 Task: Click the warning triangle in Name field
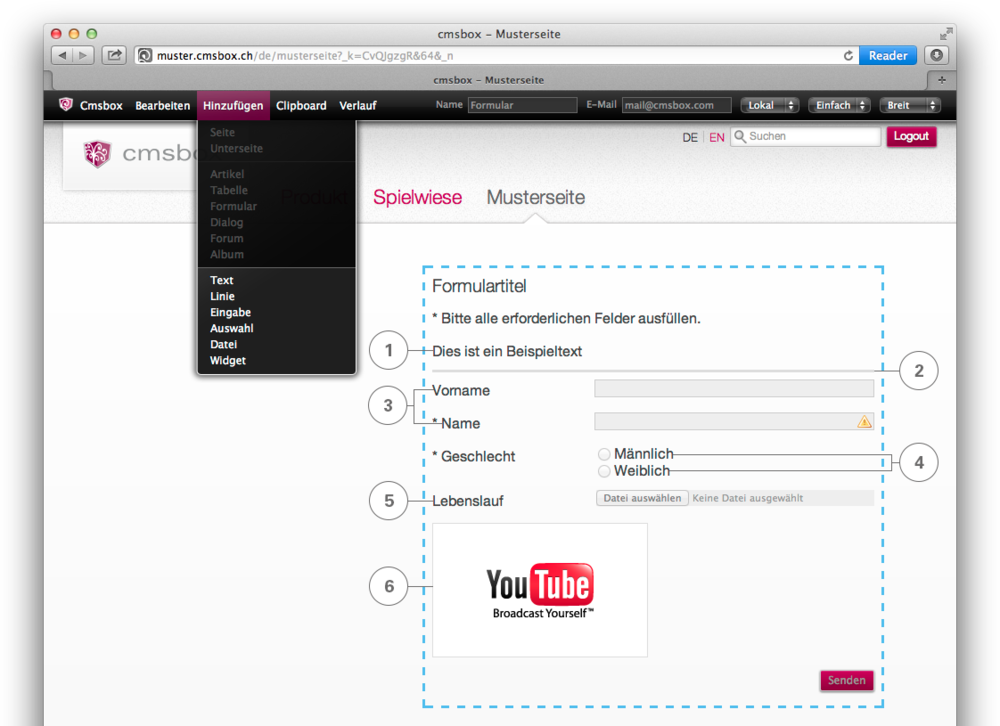point(864,422)
